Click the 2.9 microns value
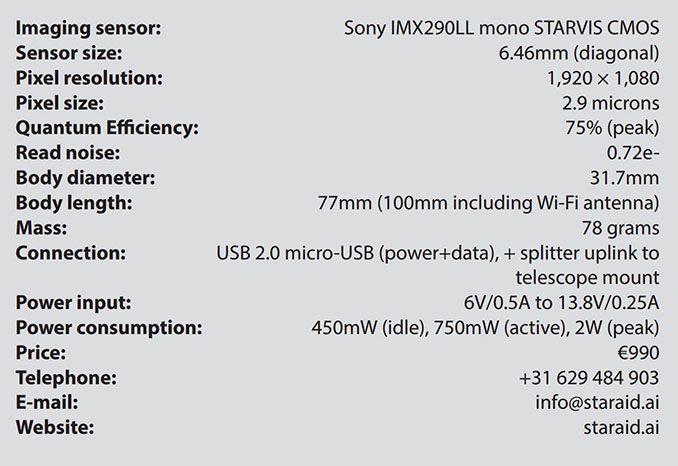Image resolution: width=678 pixels, height=466 pixels. point(611,103)
